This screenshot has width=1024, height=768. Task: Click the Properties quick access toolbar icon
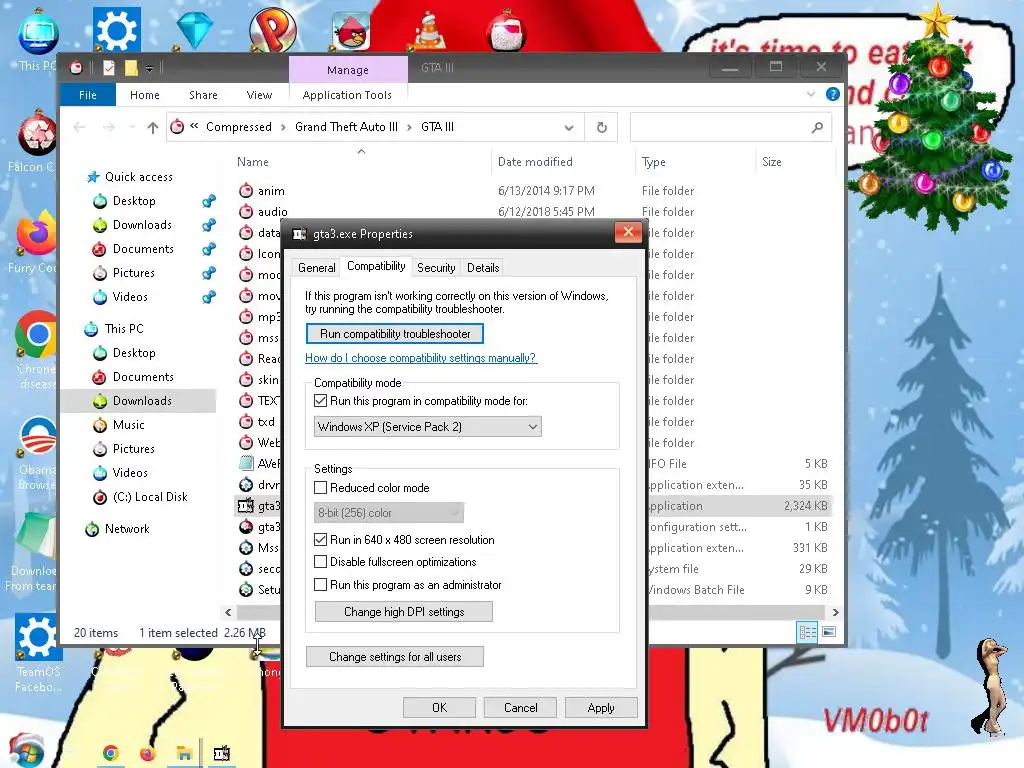[x=109, y=68]
